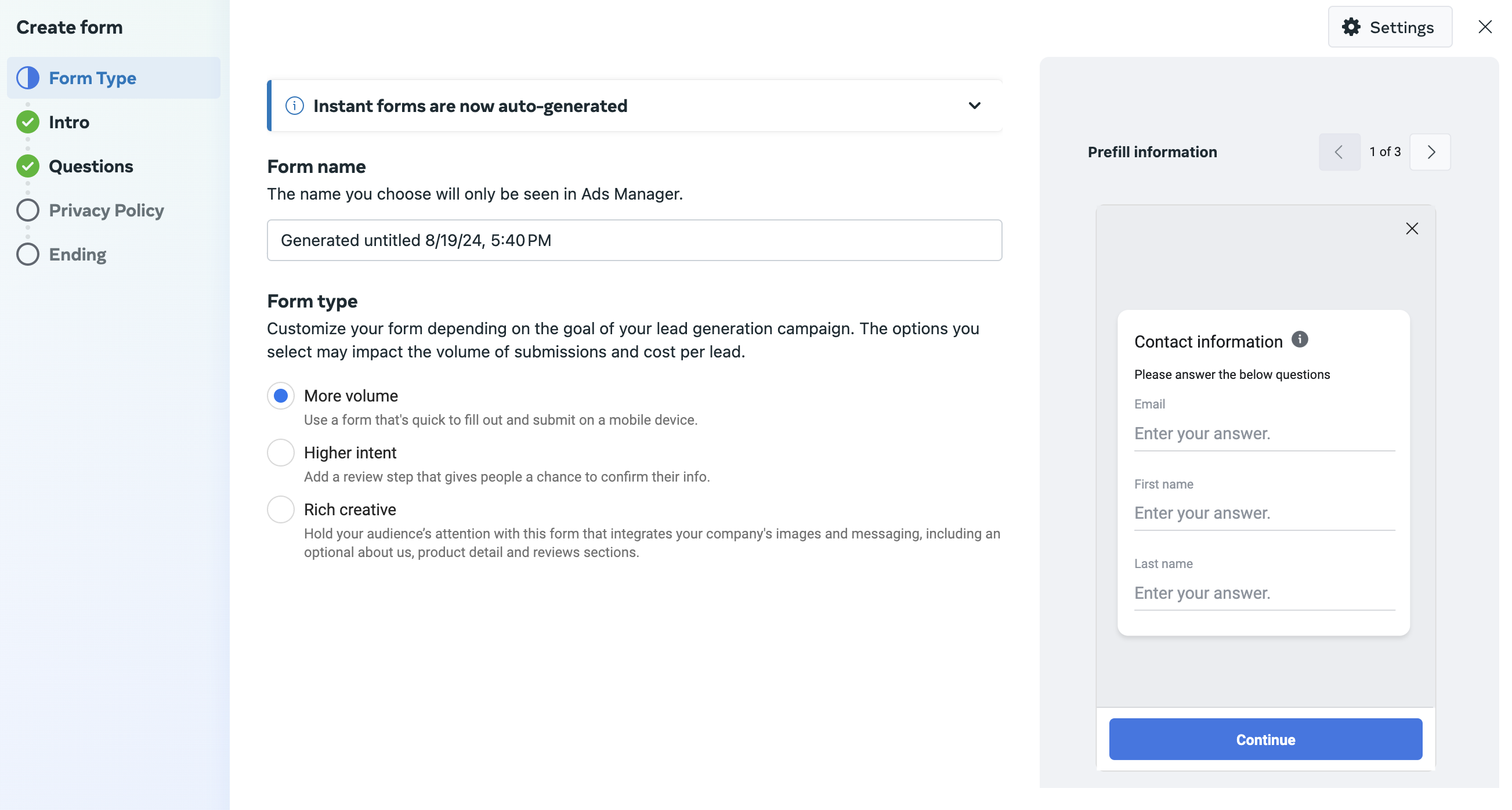Click the Form name input field
1512x810 pixels.
pos(634,240)
